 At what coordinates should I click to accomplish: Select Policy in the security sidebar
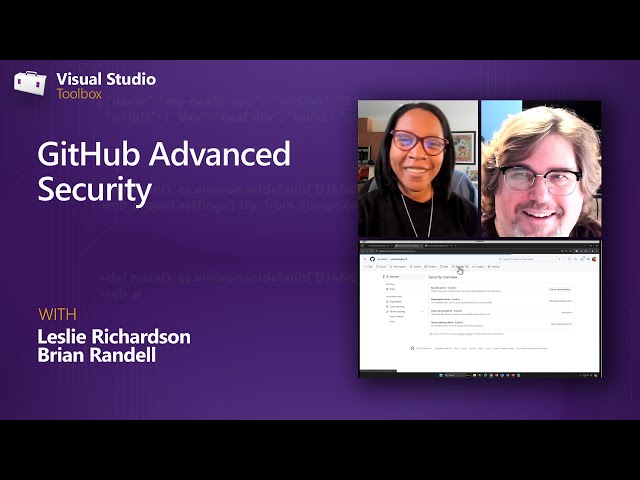coord(391,289)
